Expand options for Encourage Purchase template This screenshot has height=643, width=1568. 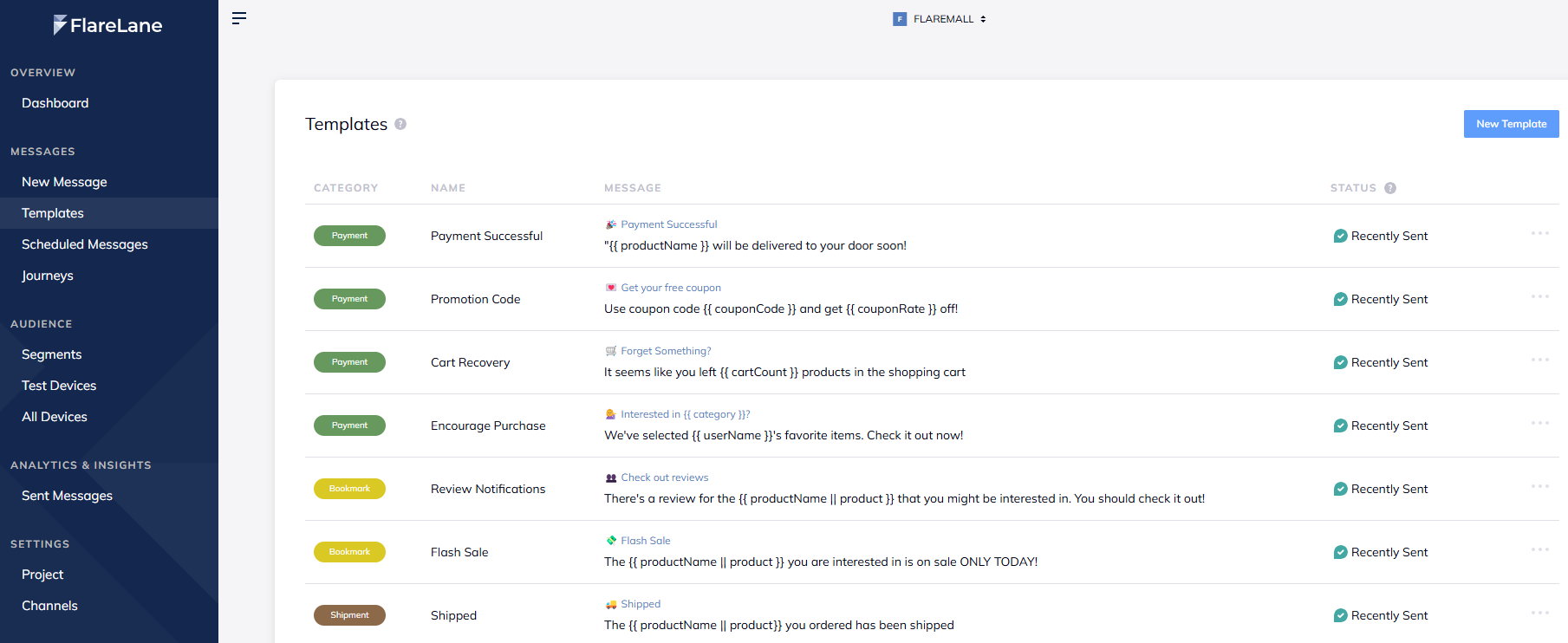click(1539, 423)
